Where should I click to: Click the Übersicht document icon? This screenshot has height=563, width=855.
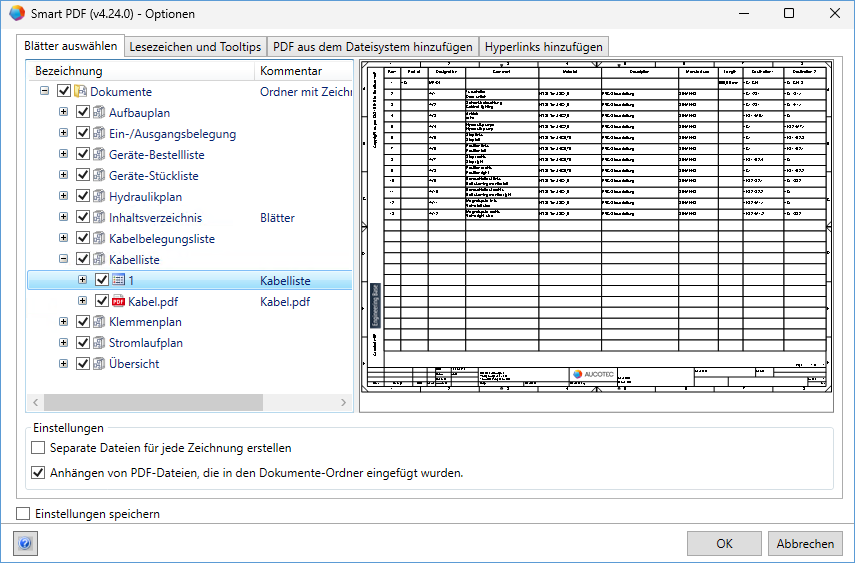click(x=99, y=364)
